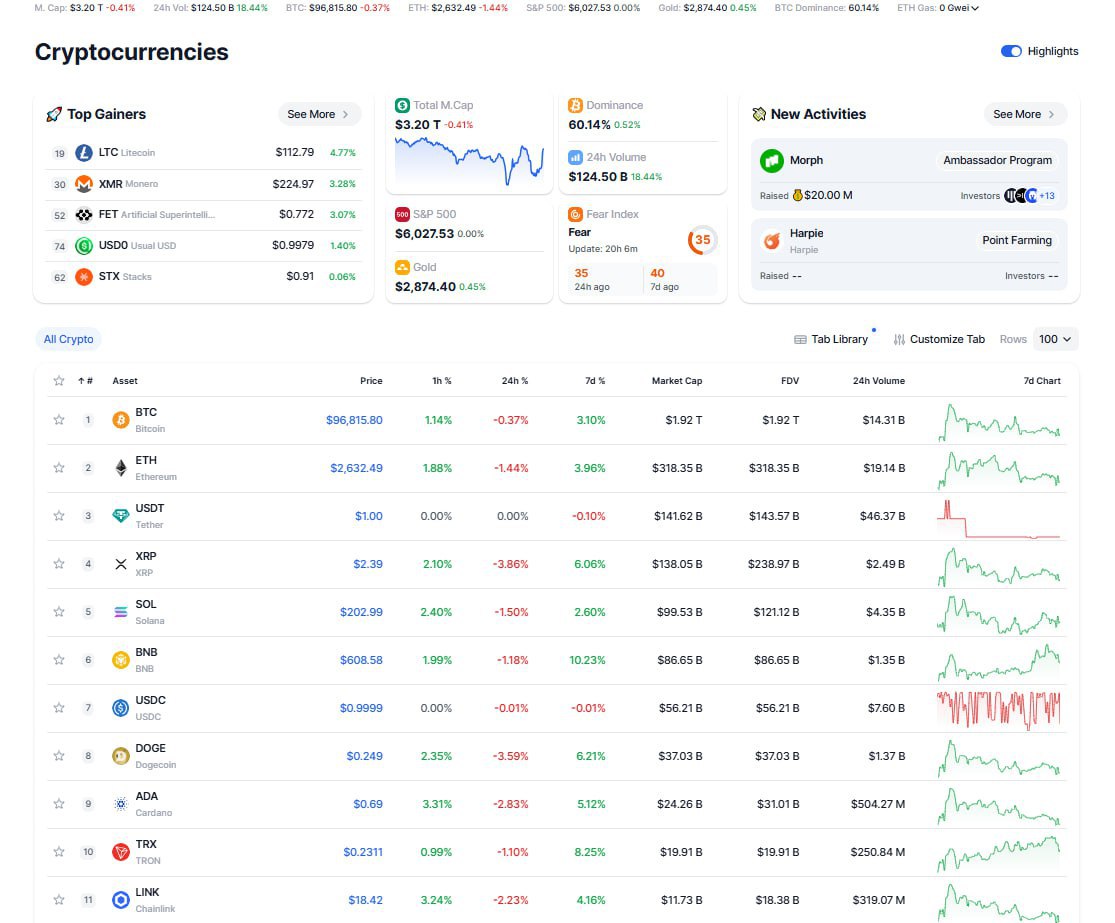Click the Tether USDT logo icon

pyautogui.click(x=121, y=516)
